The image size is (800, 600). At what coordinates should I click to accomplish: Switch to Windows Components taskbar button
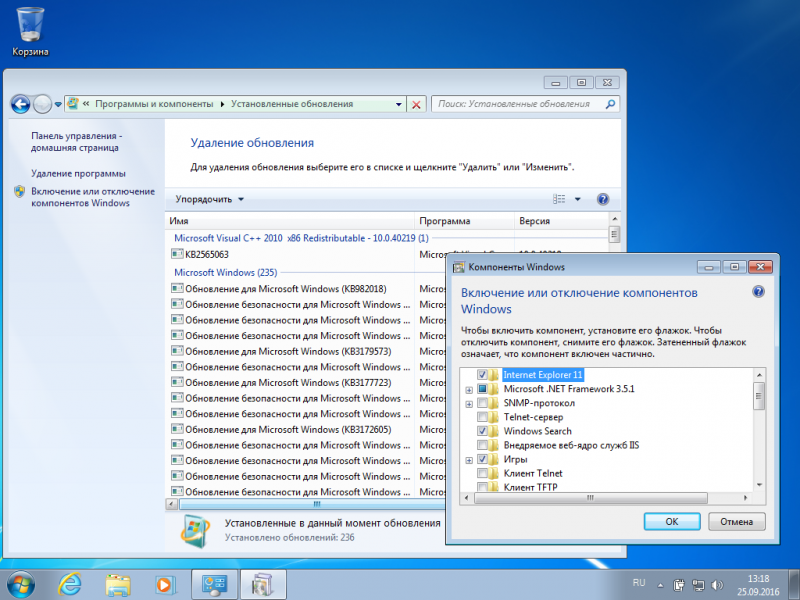[x=263, y=585]
